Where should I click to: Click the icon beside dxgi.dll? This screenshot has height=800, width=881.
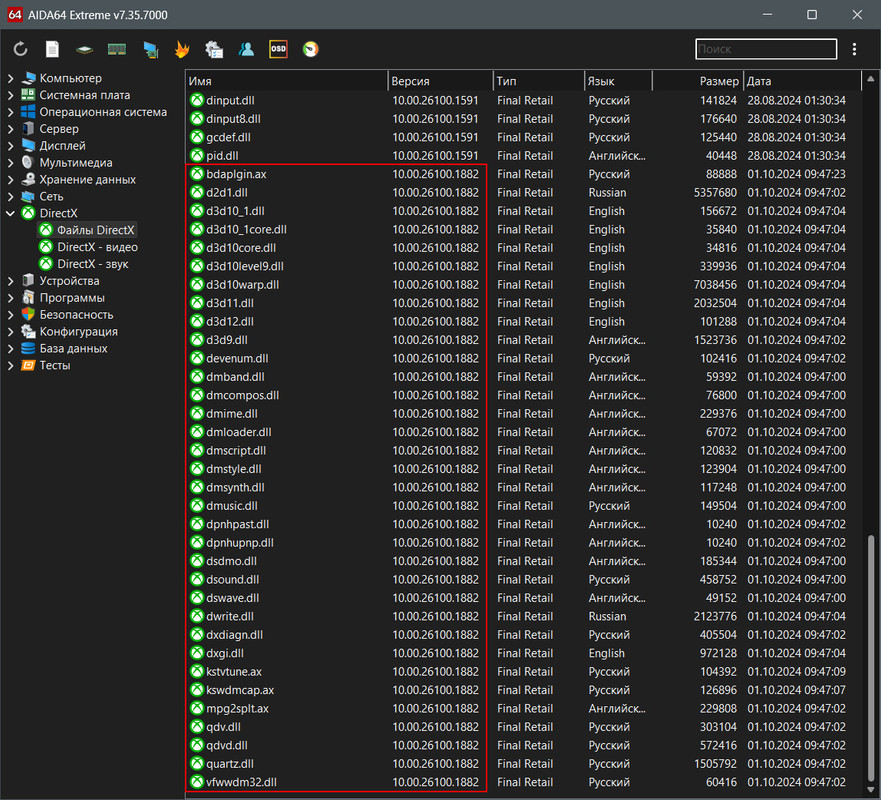click(x=197, y=653)
